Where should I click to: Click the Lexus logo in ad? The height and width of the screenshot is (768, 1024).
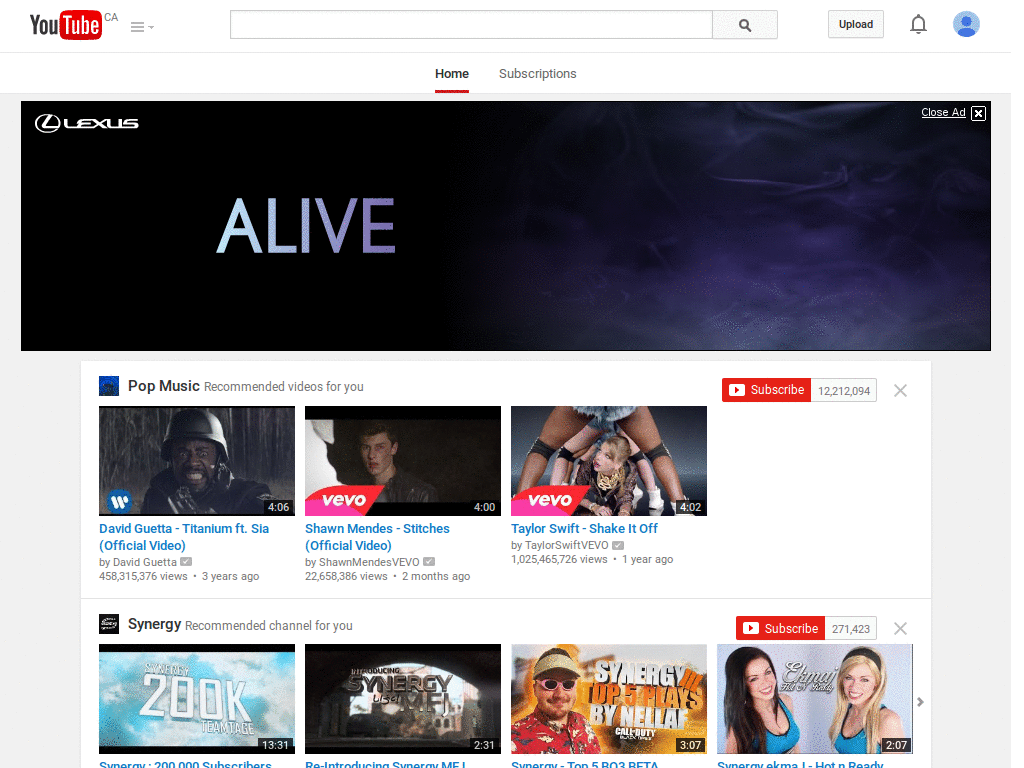87,123
